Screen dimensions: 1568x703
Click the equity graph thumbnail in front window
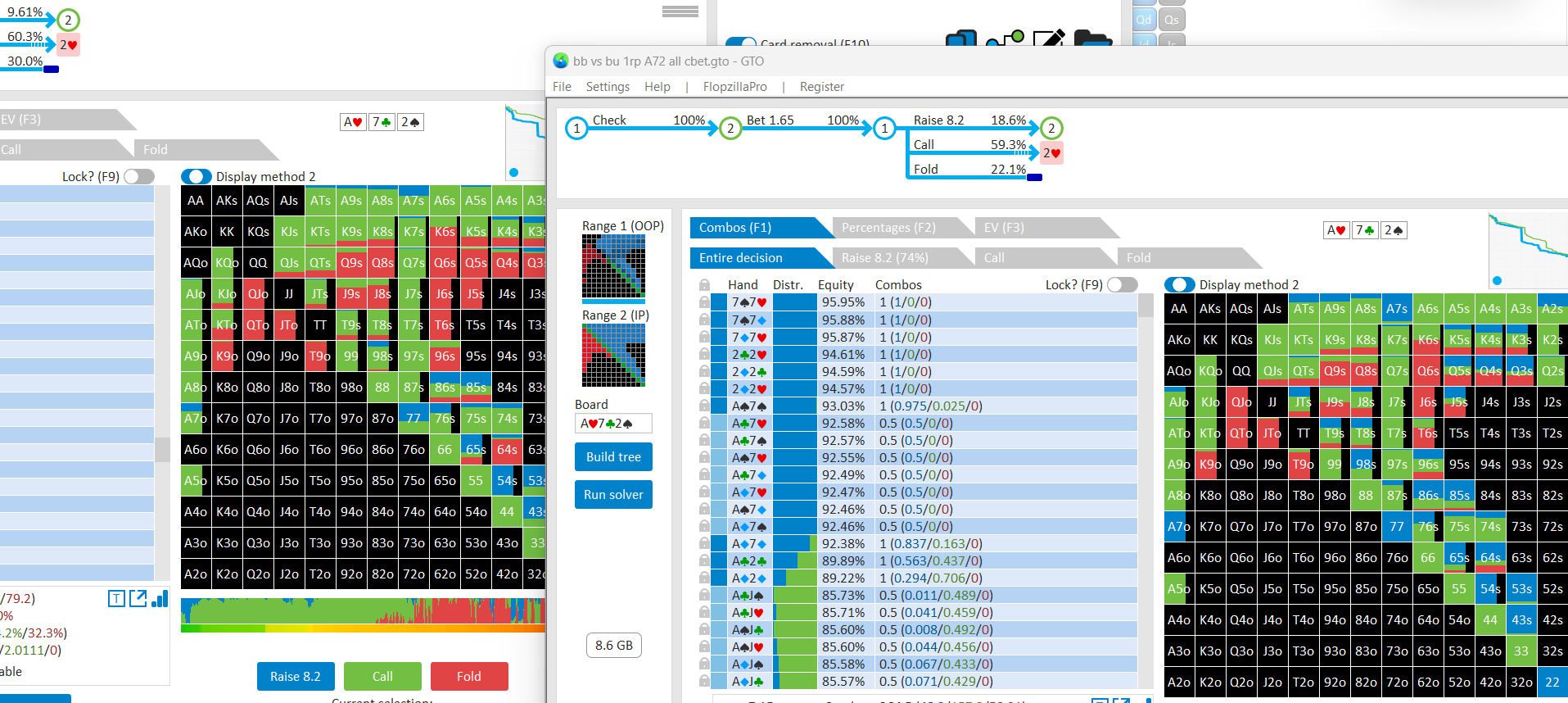pyautogui.click(x=1528, y=250)
